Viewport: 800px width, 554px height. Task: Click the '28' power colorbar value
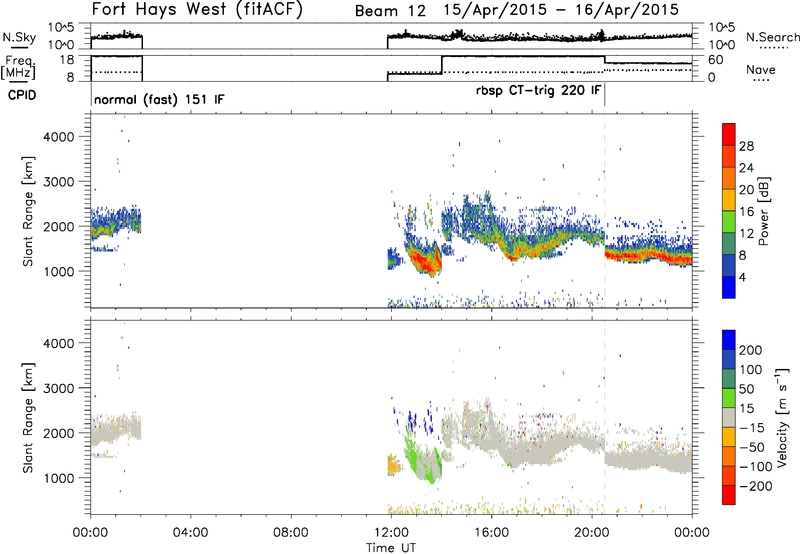[746, 146]
